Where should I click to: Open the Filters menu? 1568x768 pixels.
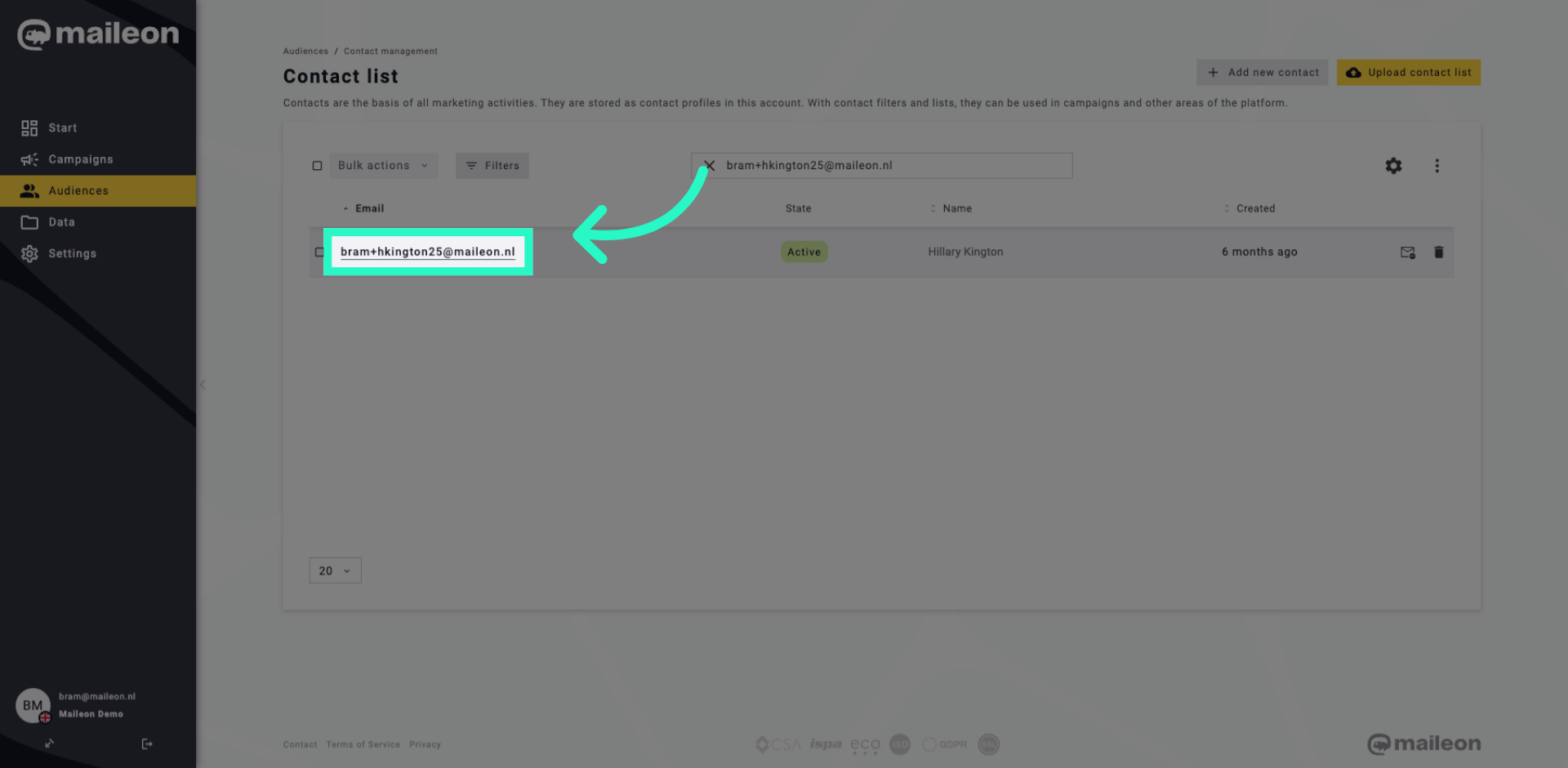coord(492,165)
